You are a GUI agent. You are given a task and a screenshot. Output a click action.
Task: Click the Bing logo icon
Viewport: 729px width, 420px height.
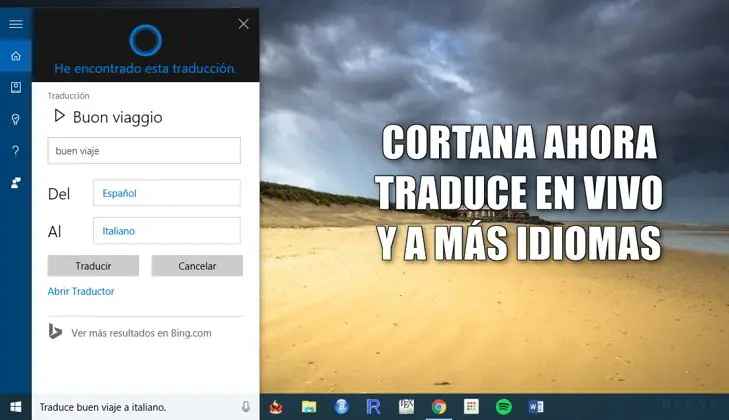pyautogui.click(x=55, y=331)
